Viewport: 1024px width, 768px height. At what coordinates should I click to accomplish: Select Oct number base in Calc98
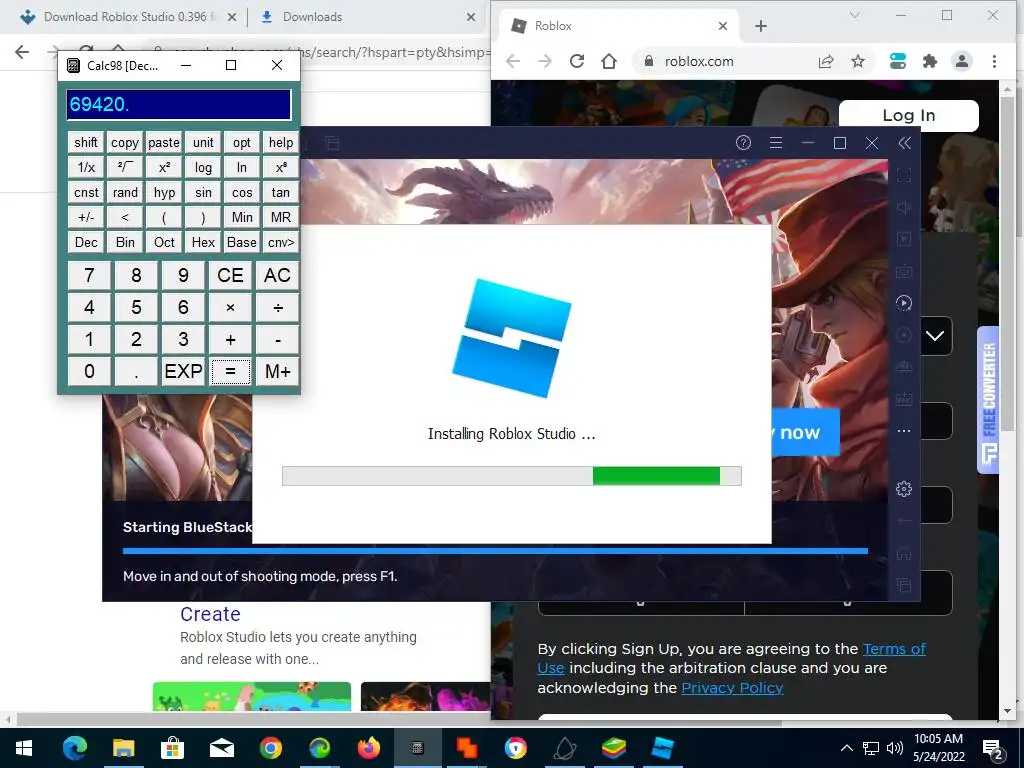164,242
